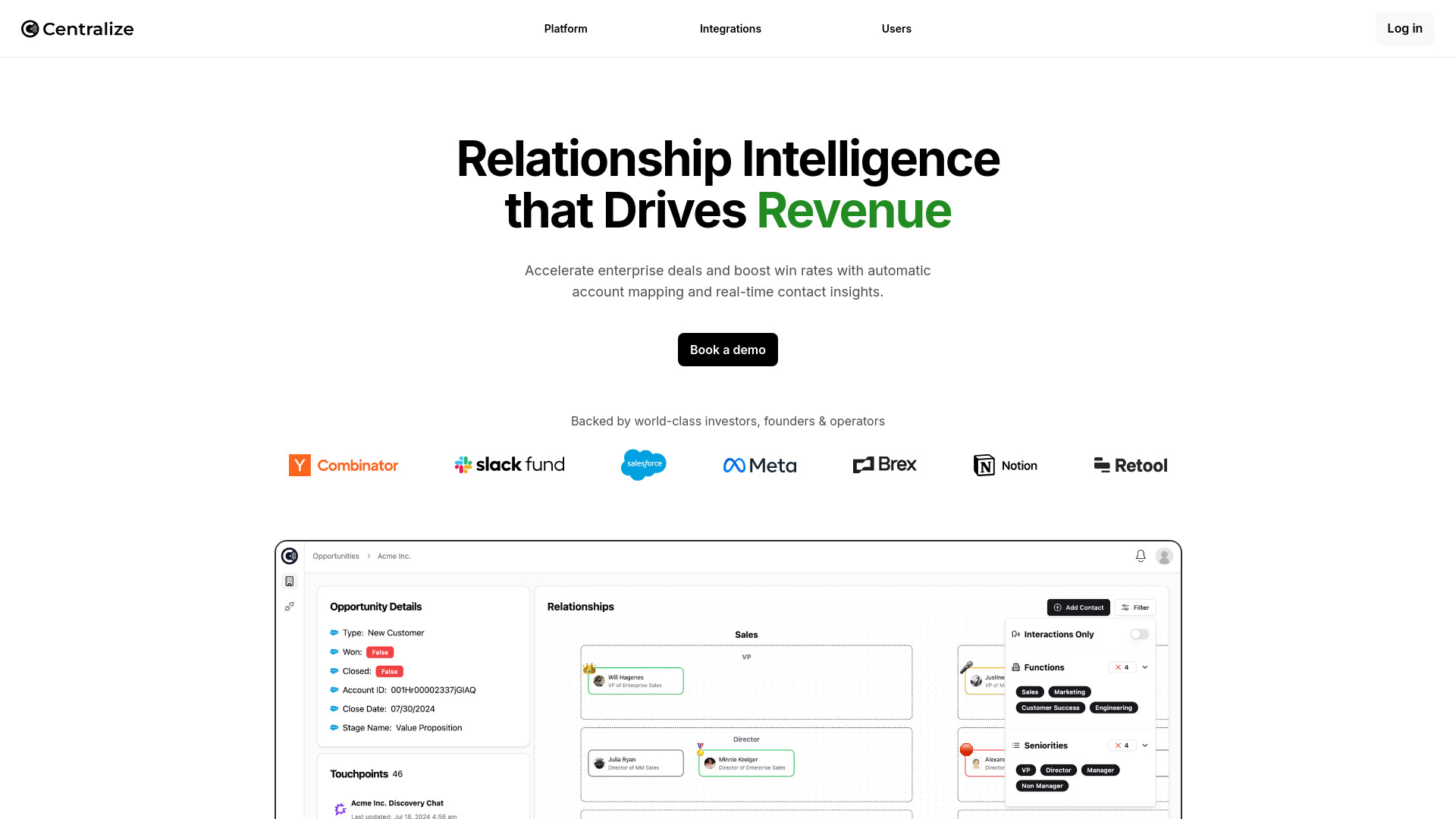Click the user avatar icon top right

click(1164, 556)
